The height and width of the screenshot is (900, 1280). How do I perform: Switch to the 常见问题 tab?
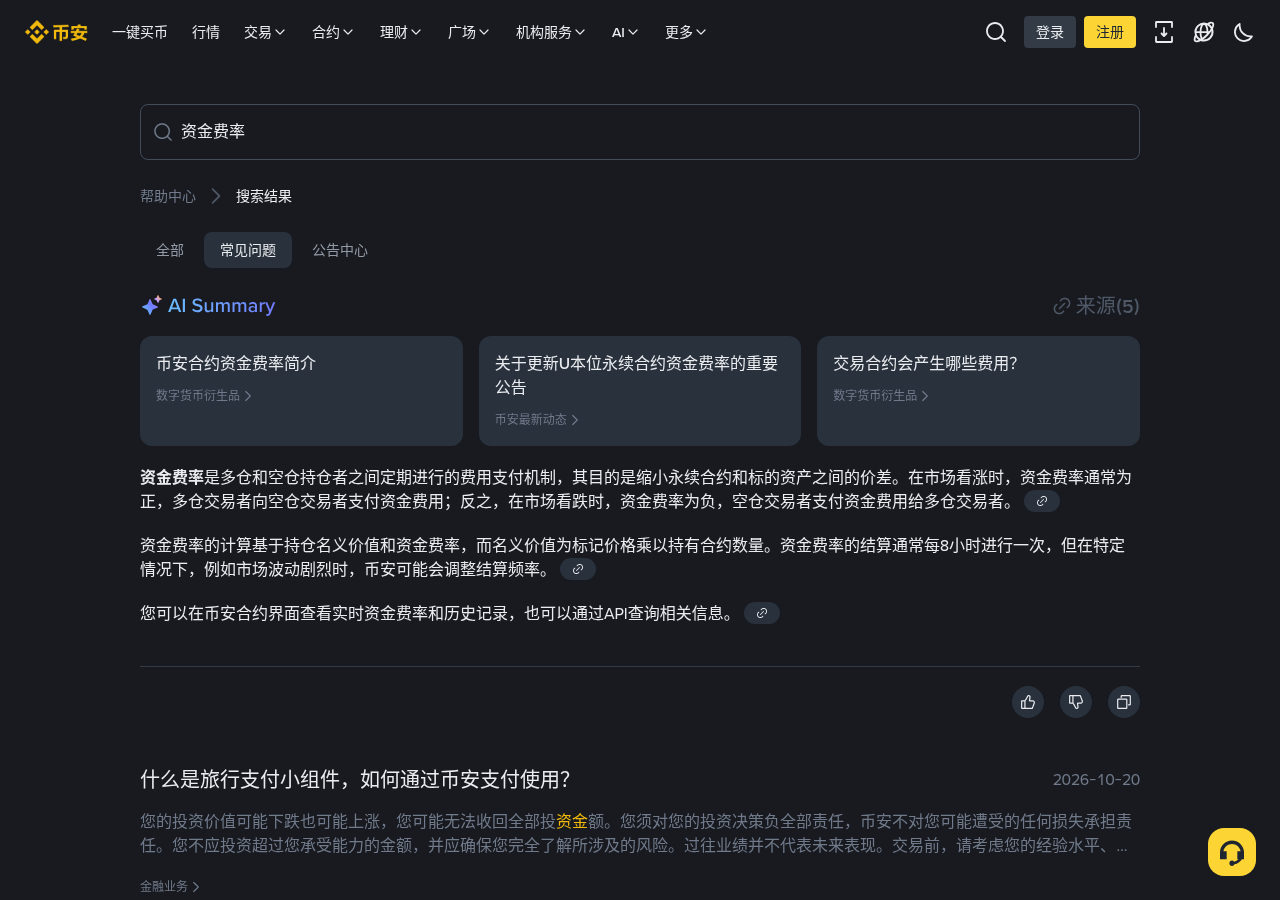click(248, 250)
